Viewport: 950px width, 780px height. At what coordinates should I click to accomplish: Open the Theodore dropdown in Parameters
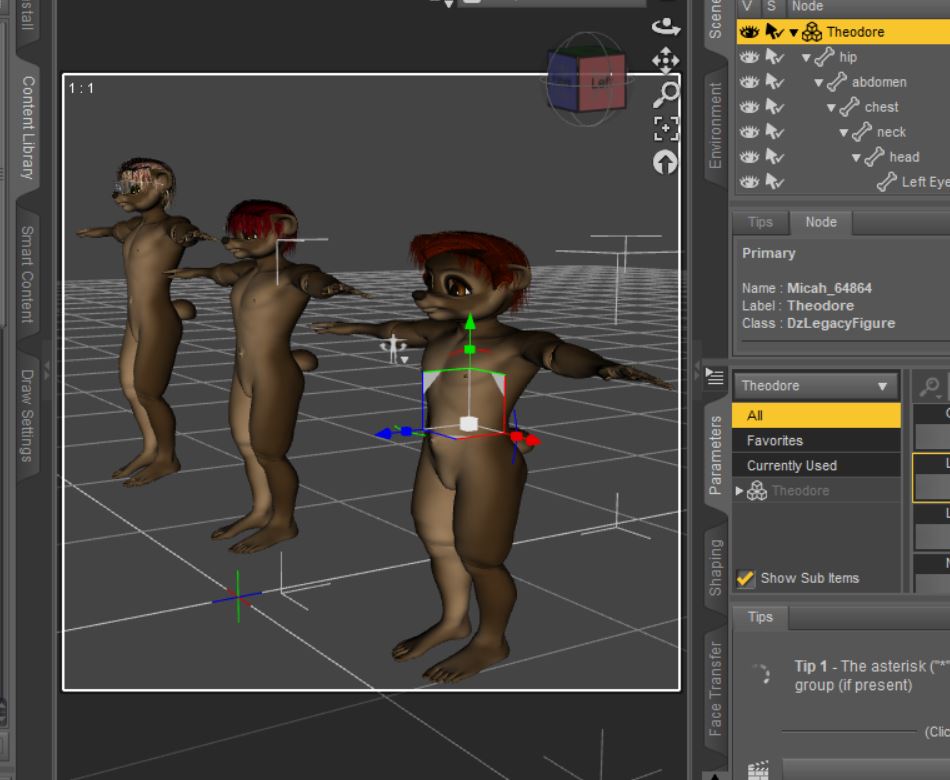815,386
